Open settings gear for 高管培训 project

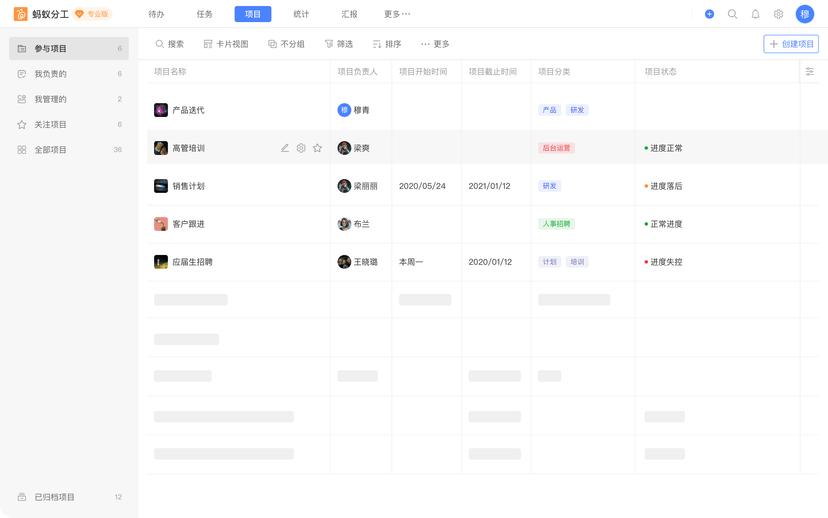[301, 148]
